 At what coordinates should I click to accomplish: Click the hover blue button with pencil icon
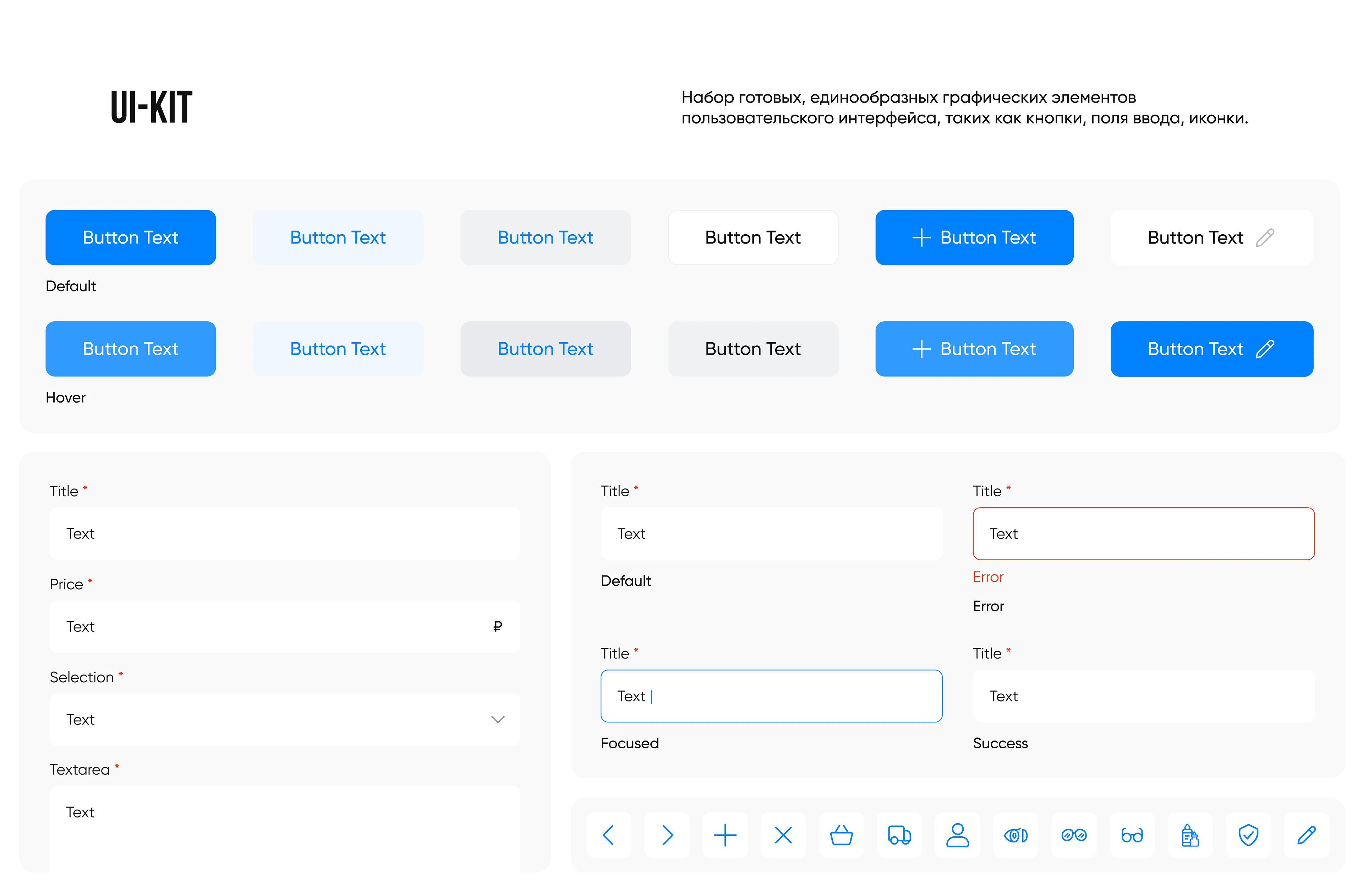1211,349
